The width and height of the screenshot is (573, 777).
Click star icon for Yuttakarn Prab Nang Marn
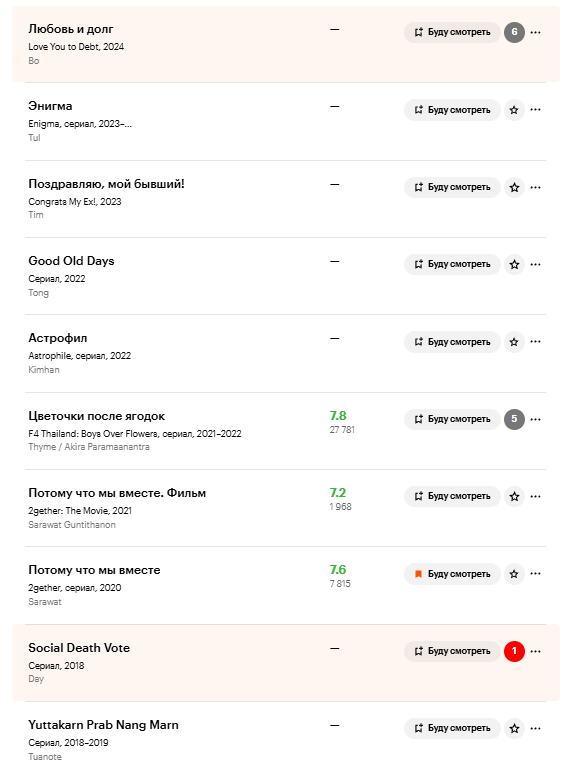(514, 728)
